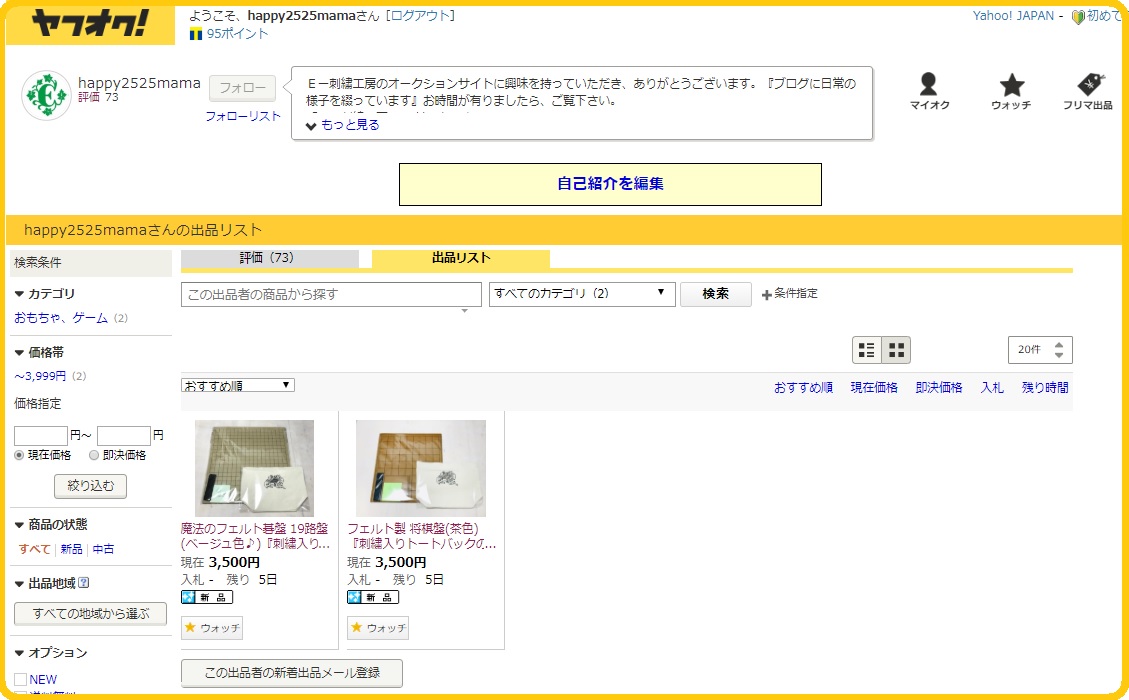This screenshot has height=700, width=1129.
Task: Click the 新品 badge on the brown 将棋盤 item
Action: (x=373, y=597)
